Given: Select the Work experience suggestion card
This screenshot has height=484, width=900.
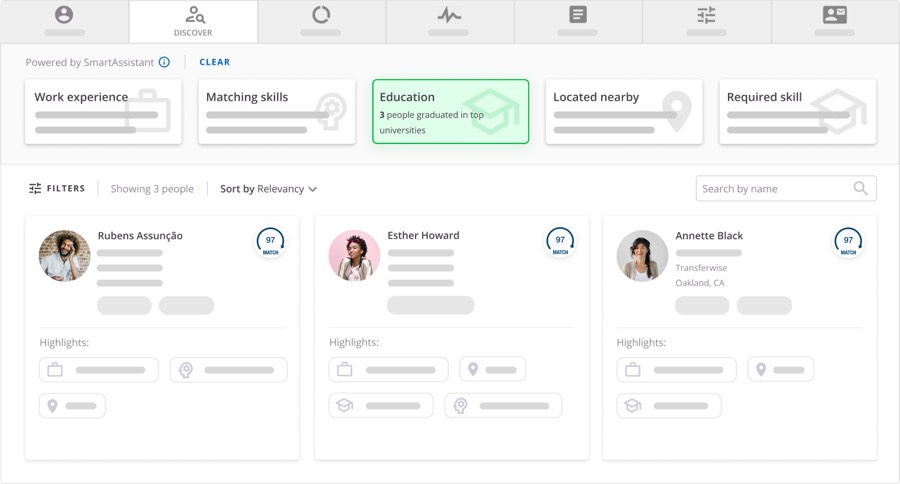Looking at the screenshot, I should point(103,111).
